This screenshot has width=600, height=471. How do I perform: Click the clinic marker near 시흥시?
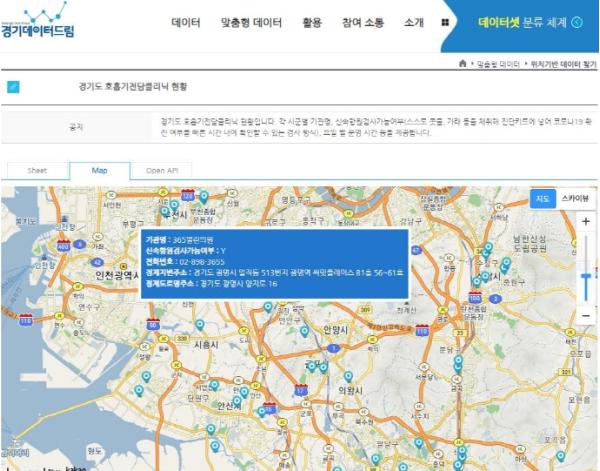point(199,325)
